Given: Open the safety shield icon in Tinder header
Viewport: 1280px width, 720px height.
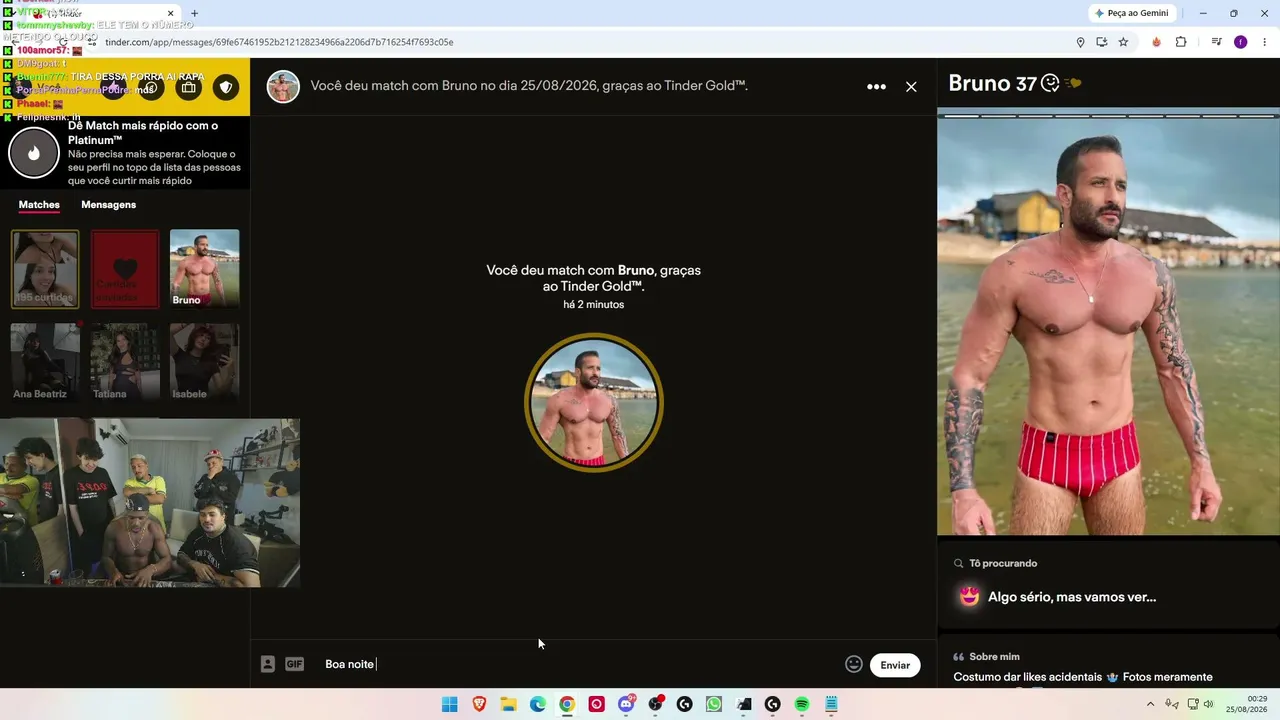Looking at the screenshot, I should [227, 88].
